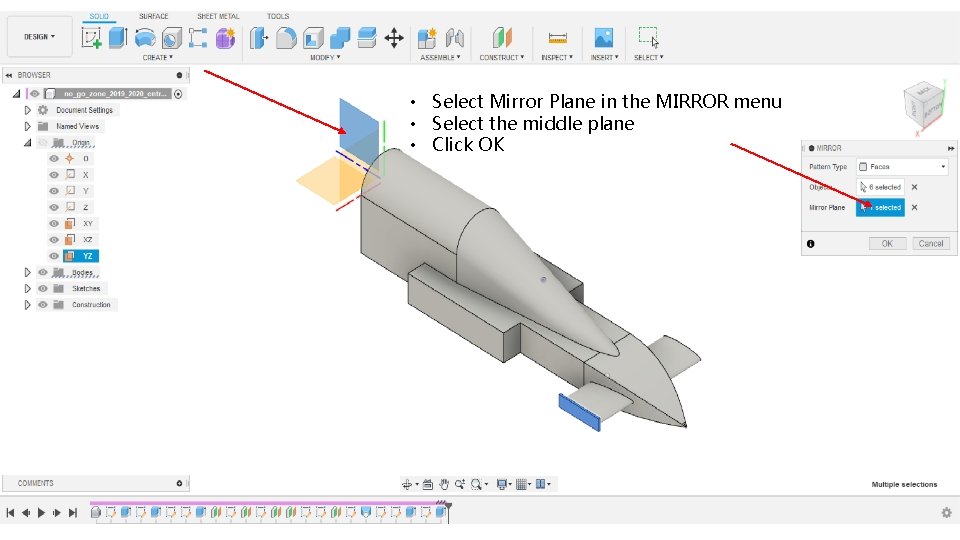Click the Display Settings monitor icon

501,484
